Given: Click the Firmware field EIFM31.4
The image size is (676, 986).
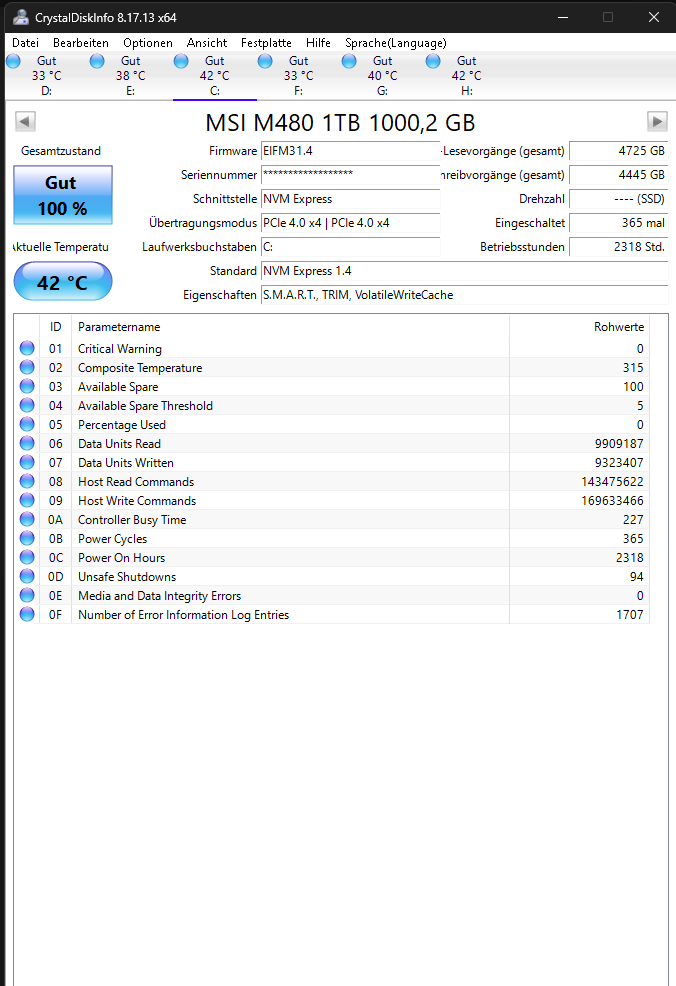Looking at the screenshot, I should (350, 151).
